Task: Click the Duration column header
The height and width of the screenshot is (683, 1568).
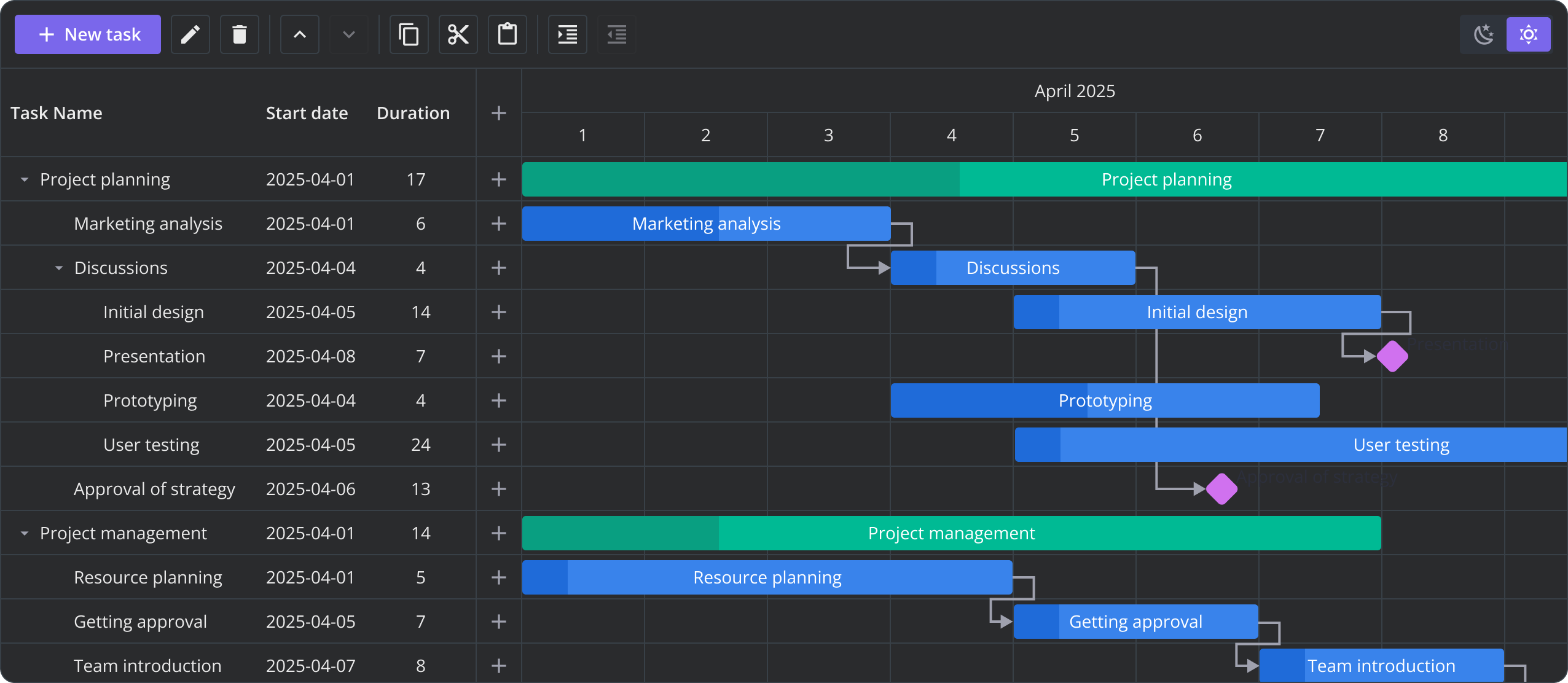Action: [x=413, y=113]
